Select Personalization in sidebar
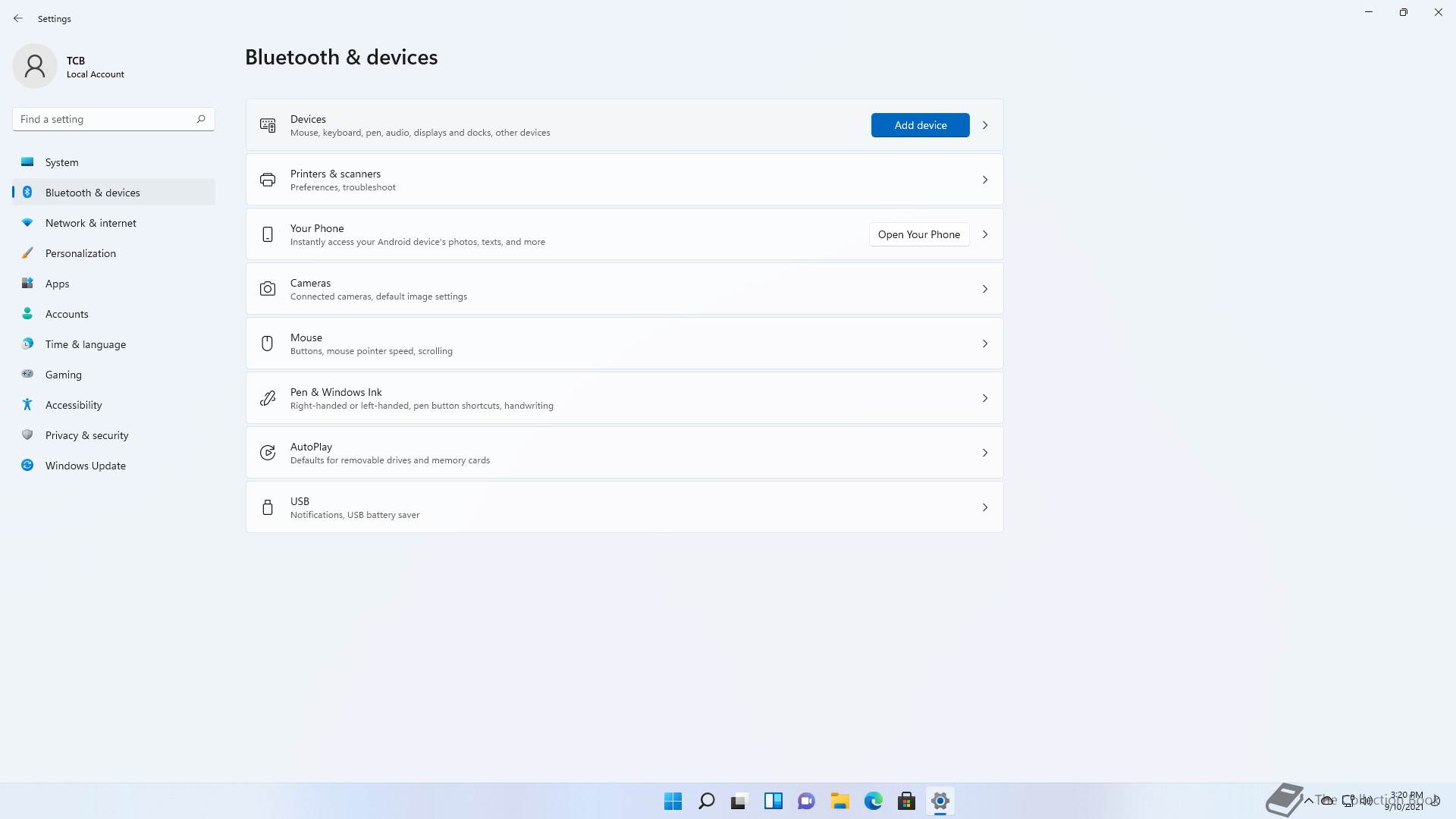Viewport: 1456px width, 819px height. click(114, 253)
